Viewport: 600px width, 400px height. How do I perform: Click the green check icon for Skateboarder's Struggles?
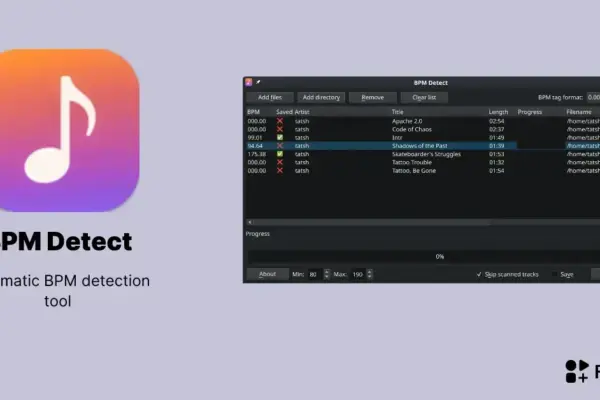[280, 154]
